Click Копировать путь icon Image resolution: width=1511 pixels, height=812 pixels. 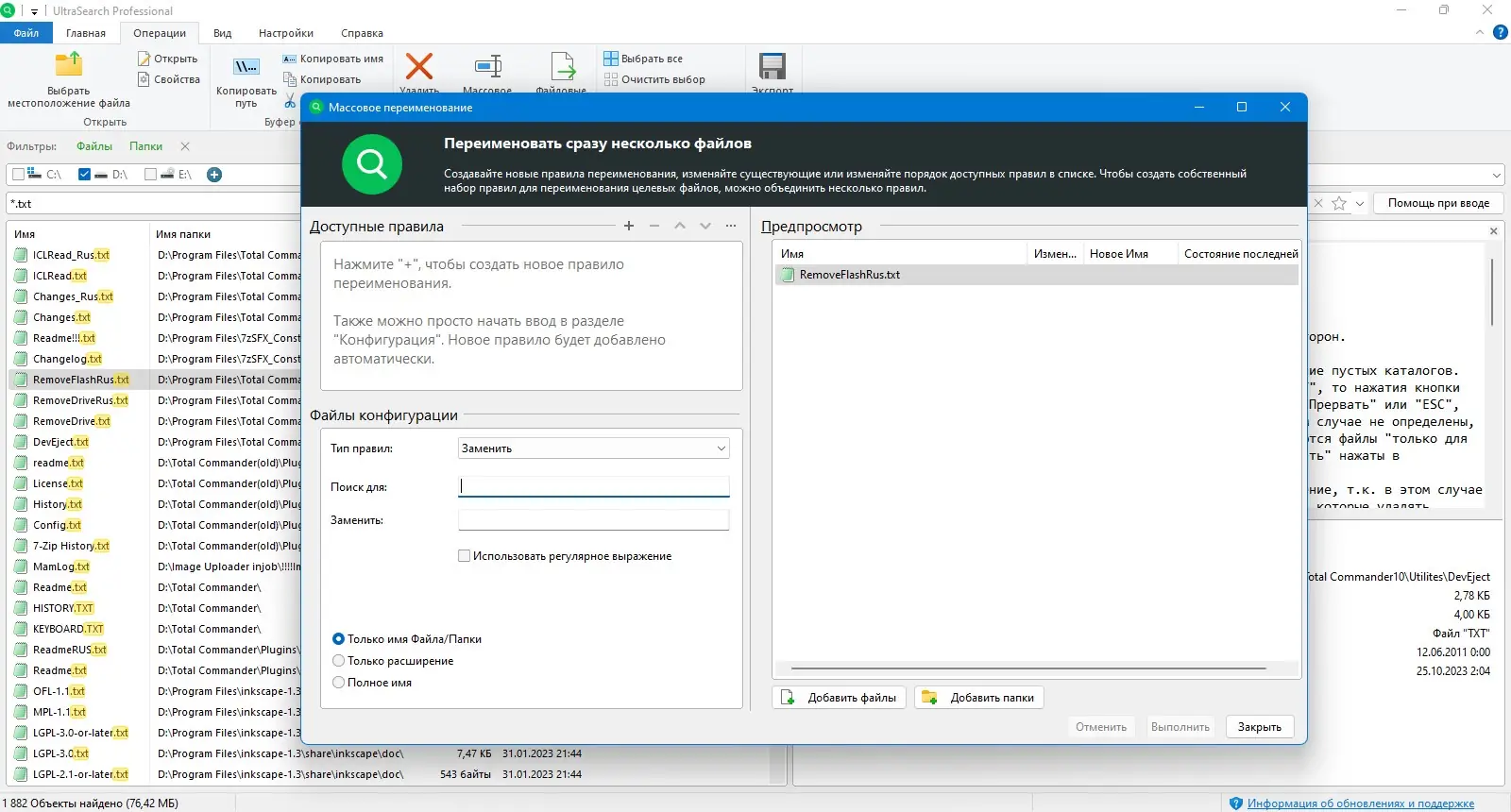click(x=246, y=67)
